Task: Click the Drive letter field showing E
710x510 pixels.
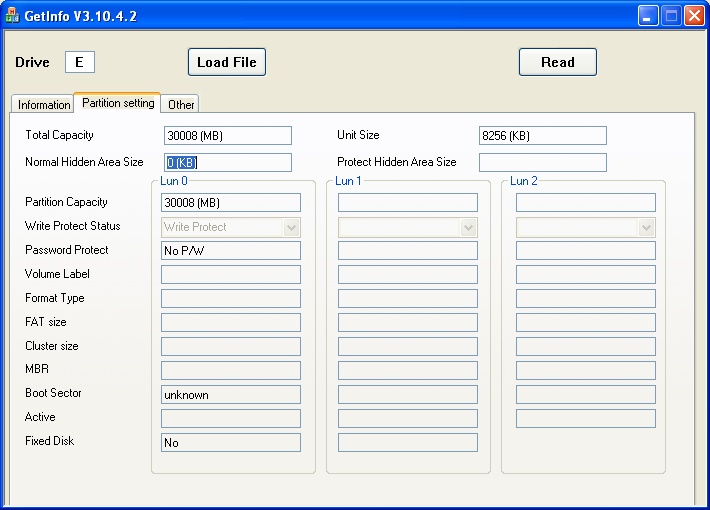Action: [x=80, y=62]
